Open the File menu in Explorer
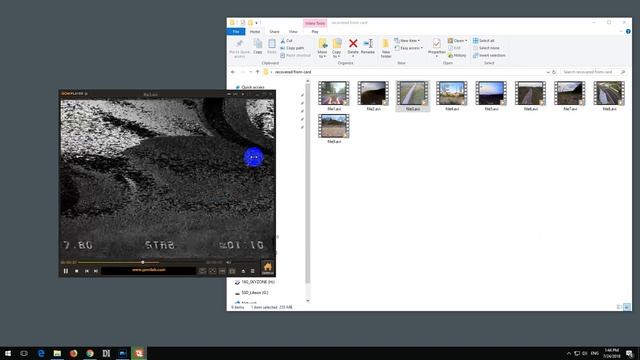This screenshot has width=640, height=360. click(x=236, y=31)
